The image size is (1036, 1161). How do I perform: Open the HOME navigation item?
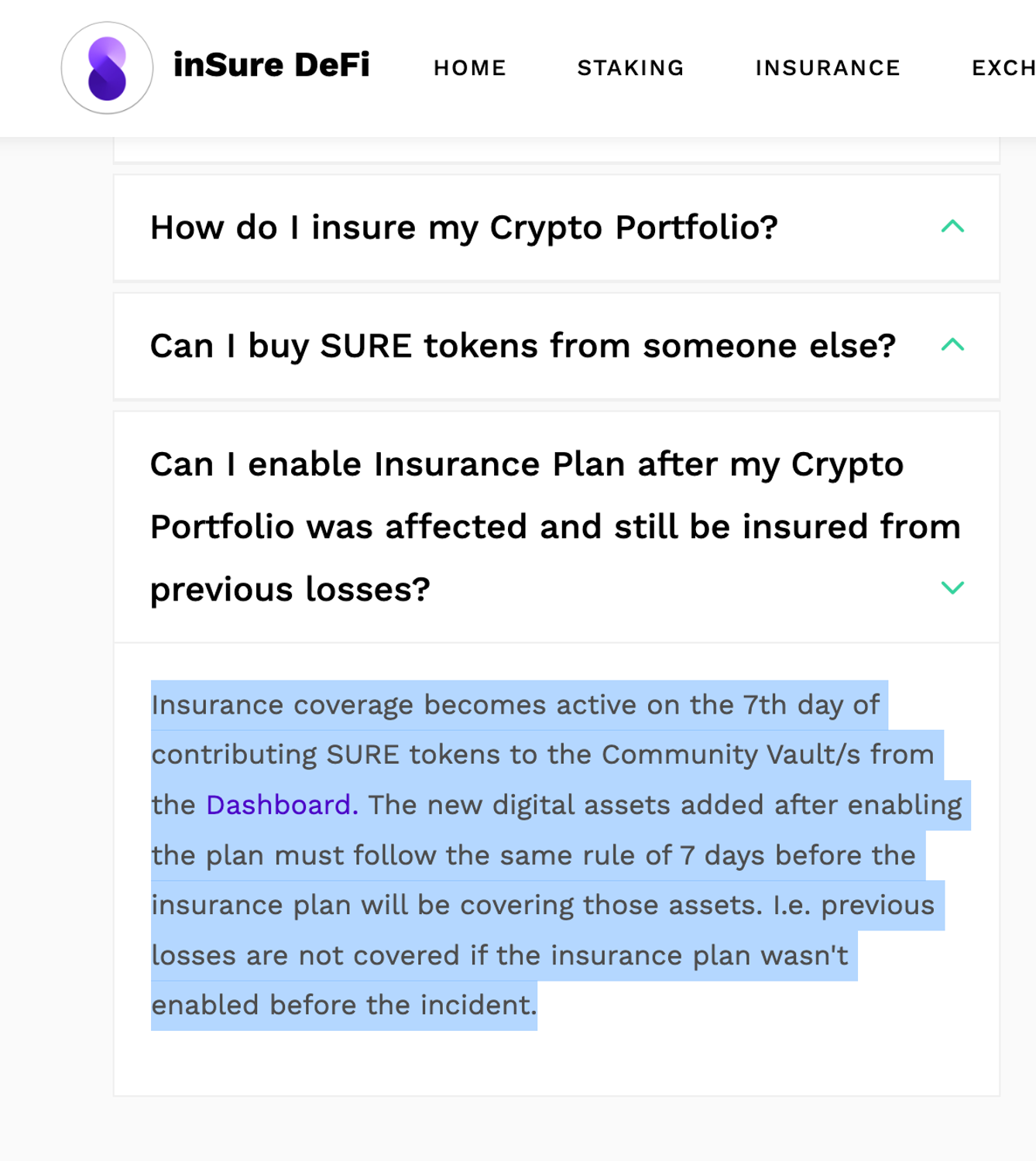point(469,68)
